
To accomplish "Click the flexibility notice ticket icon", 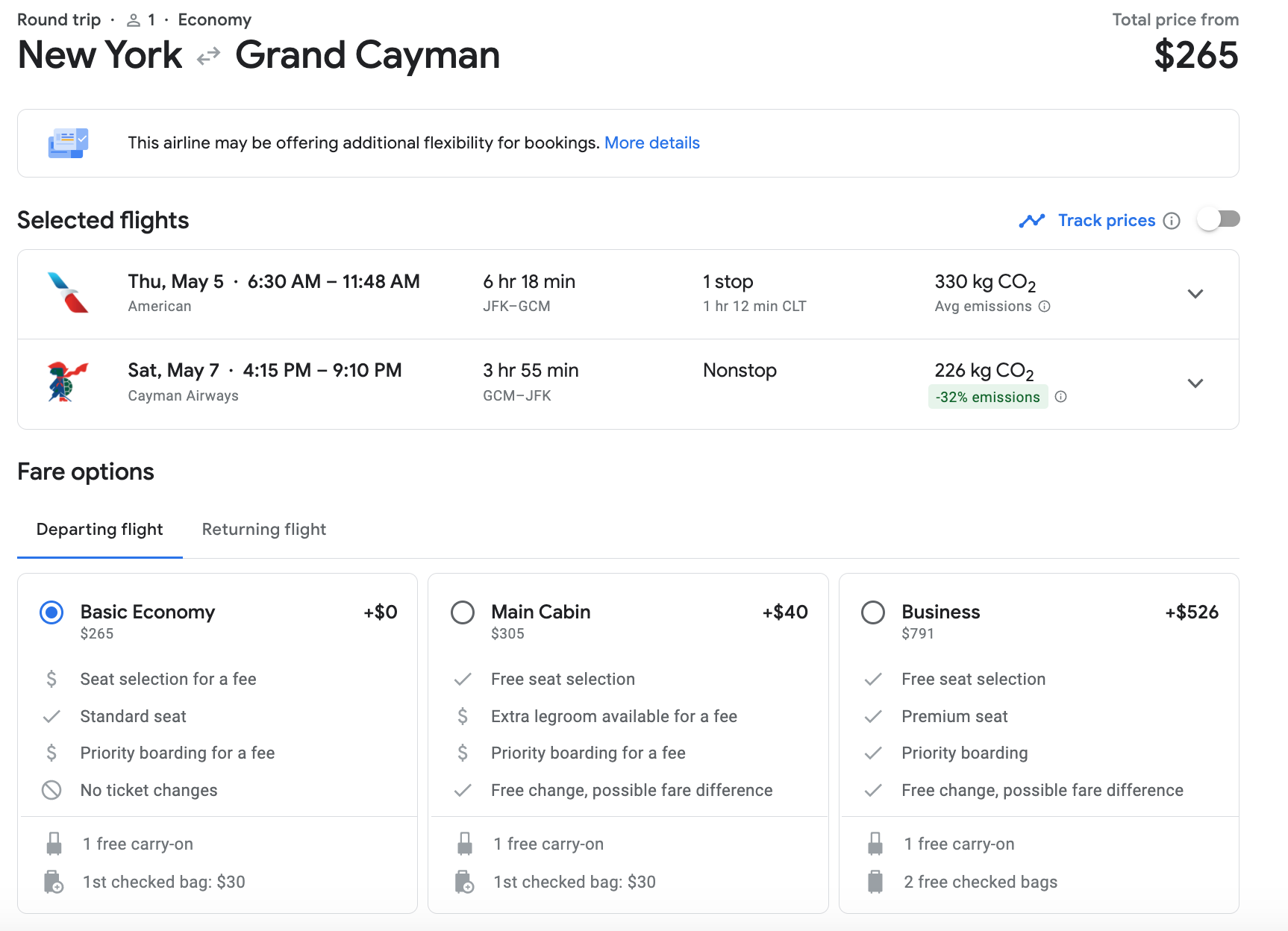I will pyautogui.click(x=68, y=142).
